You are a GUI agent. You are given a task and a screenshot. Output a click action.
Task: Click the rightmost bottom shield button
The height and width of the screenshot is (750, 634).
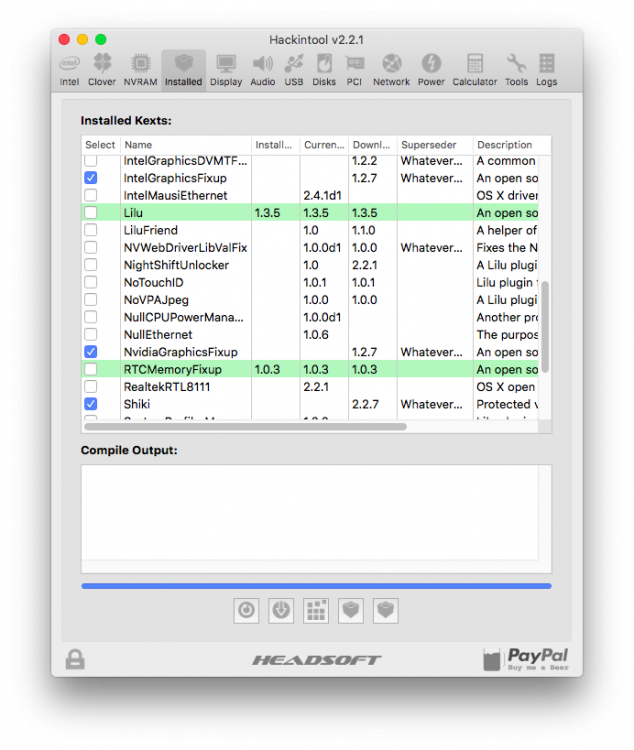click(x=386, y=610)
